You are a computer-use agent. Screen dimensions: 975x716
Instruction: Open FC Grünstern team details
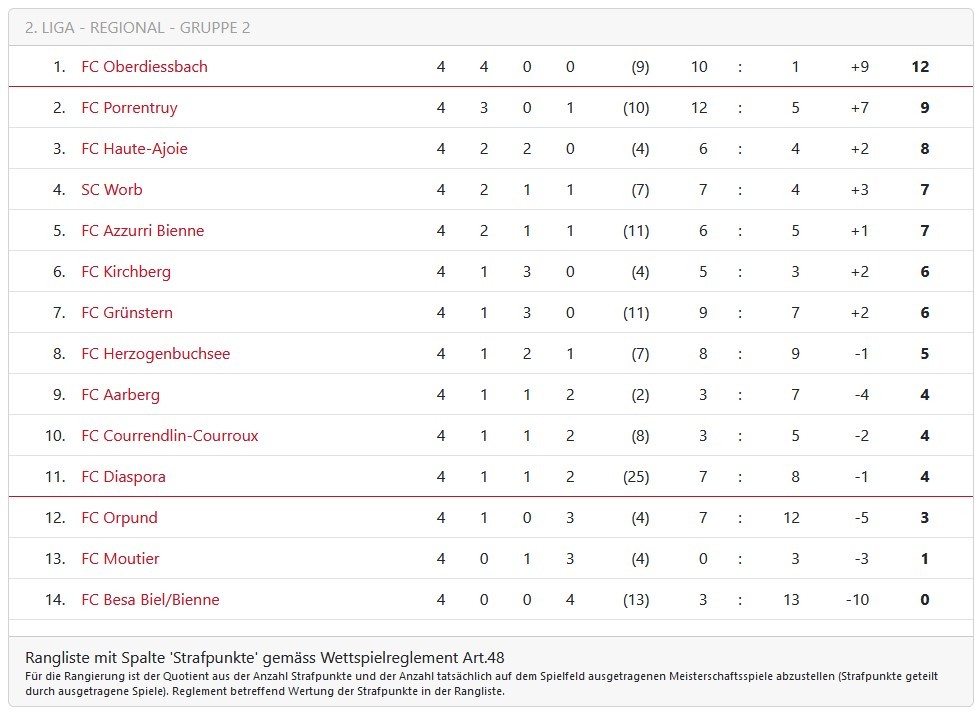pyautogui.click(x=127, y=313)
